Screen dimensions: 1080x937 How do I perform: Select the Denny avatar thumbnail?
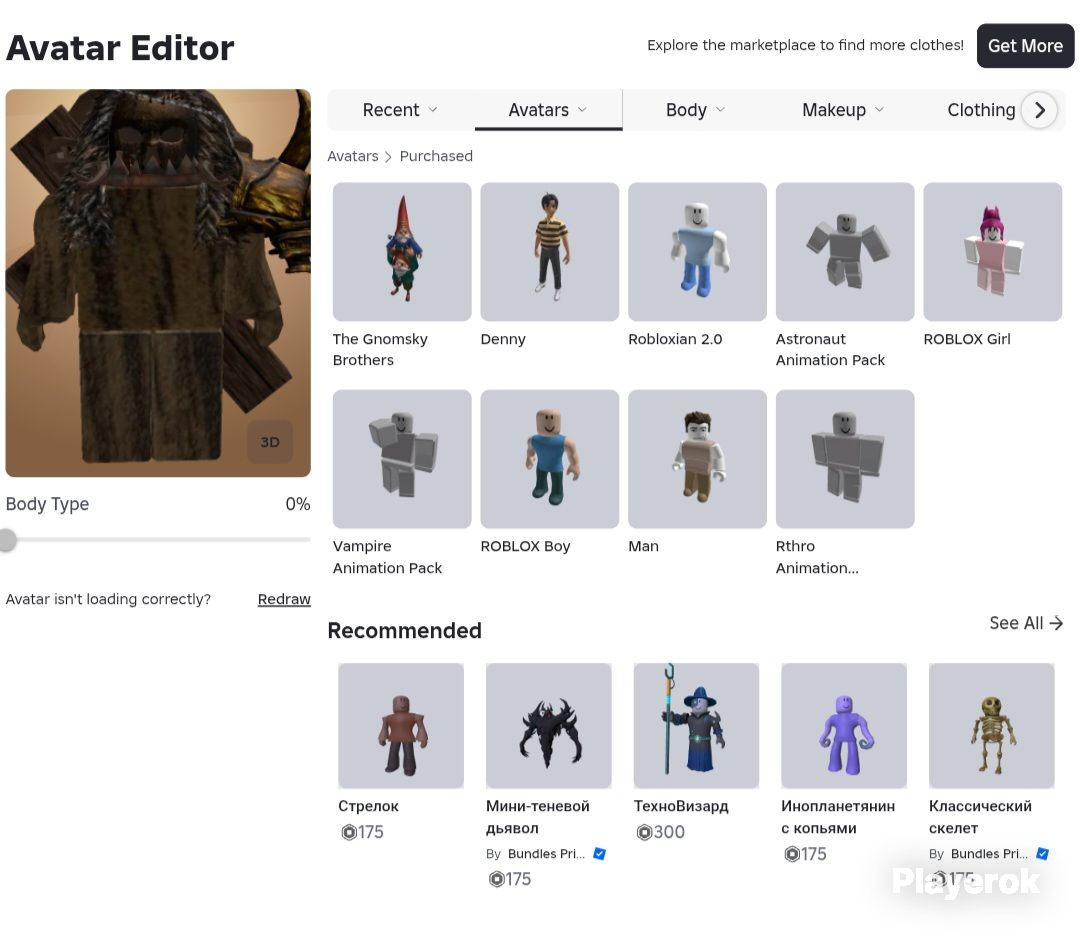(550, 251)
